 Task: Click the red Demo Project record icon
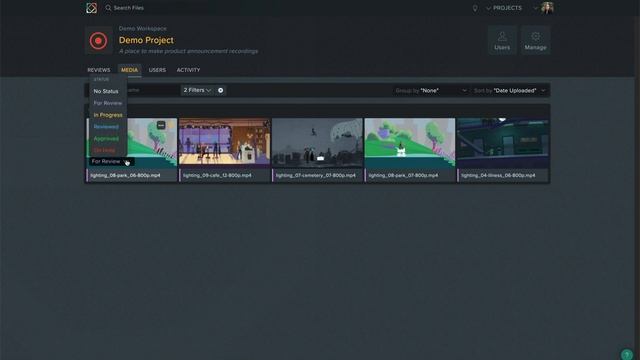[x=98, y=40]
